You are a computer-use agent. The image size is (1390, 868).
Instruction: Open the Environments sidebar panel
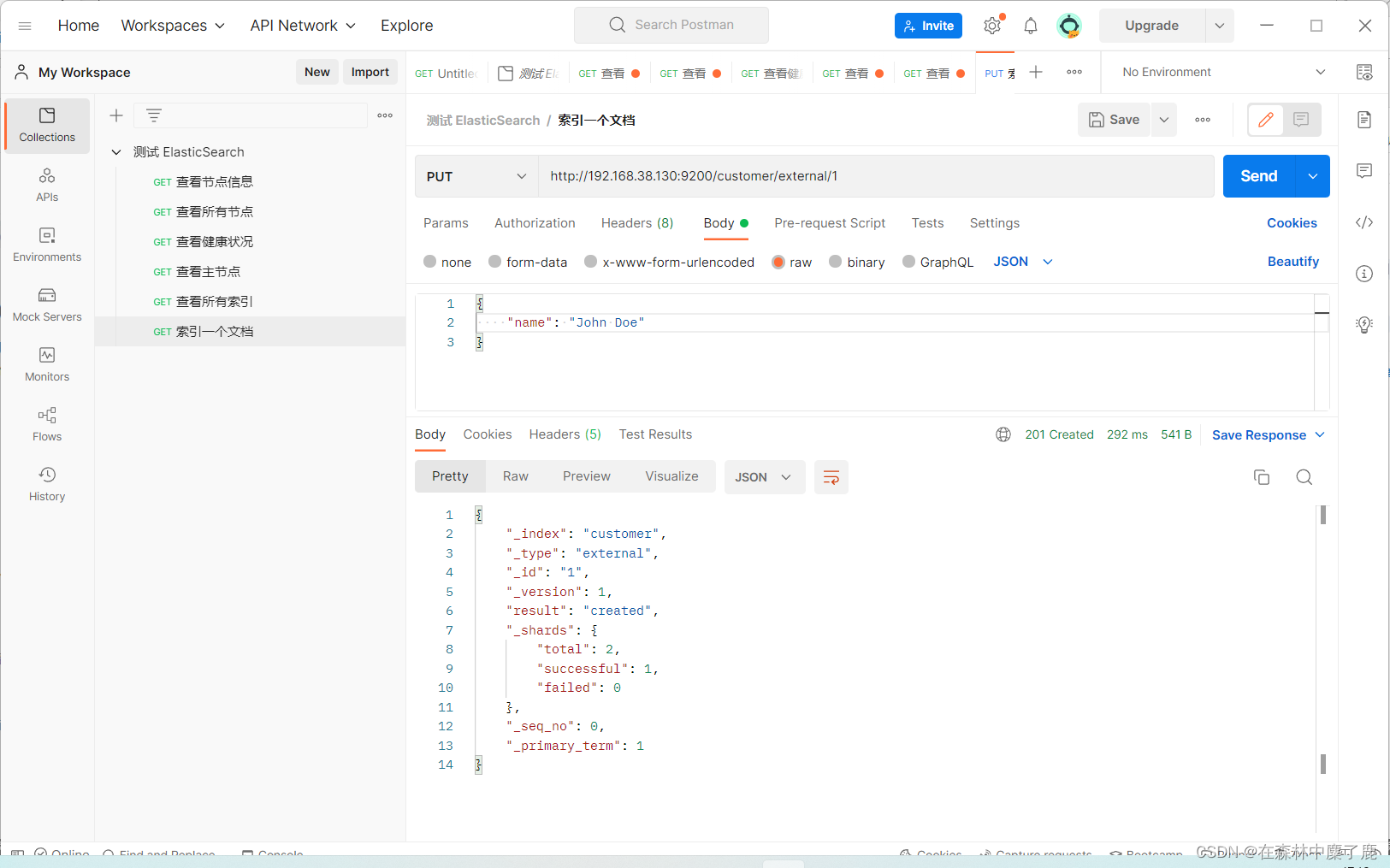point(47,245)
